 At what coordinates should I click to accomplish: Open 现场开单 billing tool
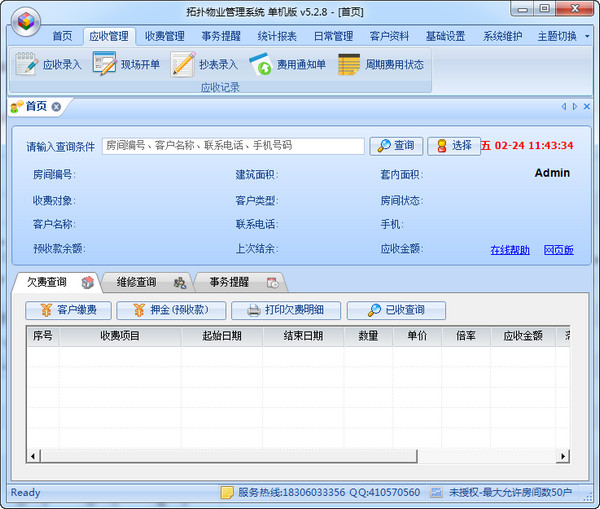point(126,65)
